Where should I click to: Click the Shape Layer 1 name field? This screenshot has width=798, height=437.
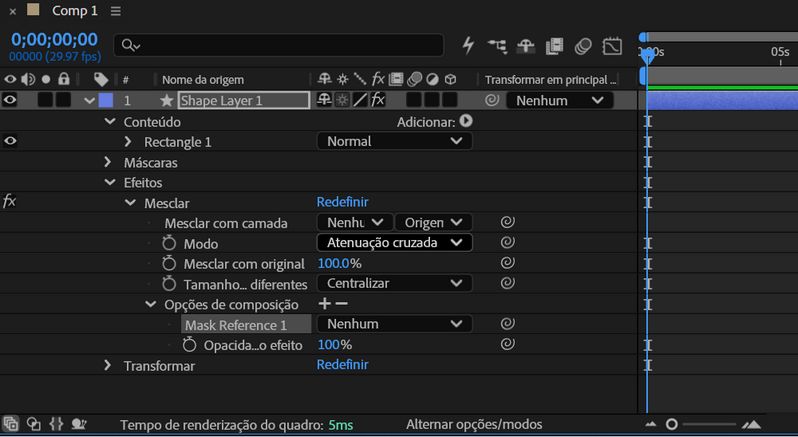tap(244, 100)
